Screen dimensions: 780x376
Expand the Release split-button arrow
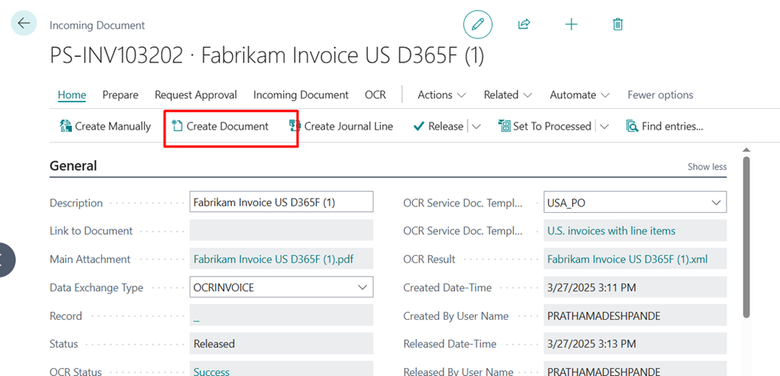[476, 127]
